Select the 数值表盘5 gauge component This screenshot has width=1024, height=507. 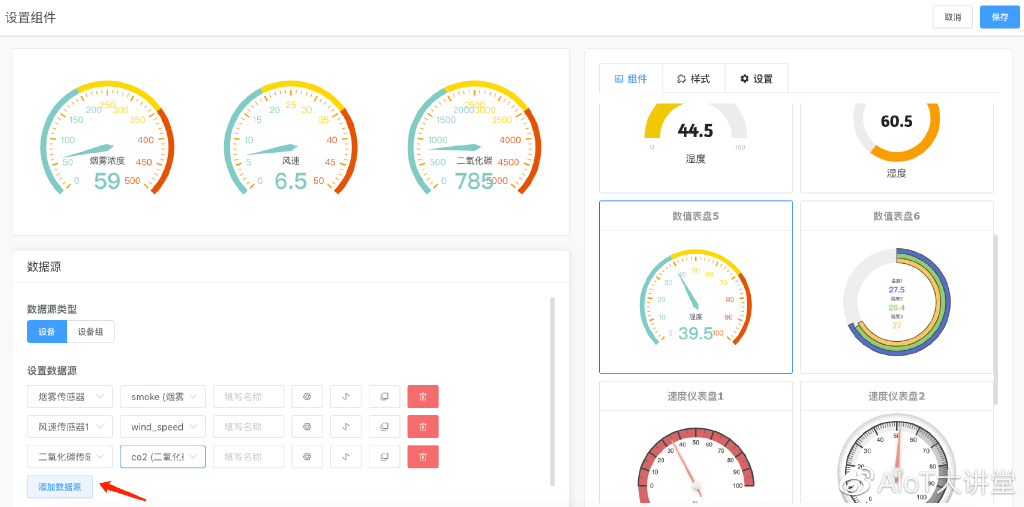pos(696,287)
